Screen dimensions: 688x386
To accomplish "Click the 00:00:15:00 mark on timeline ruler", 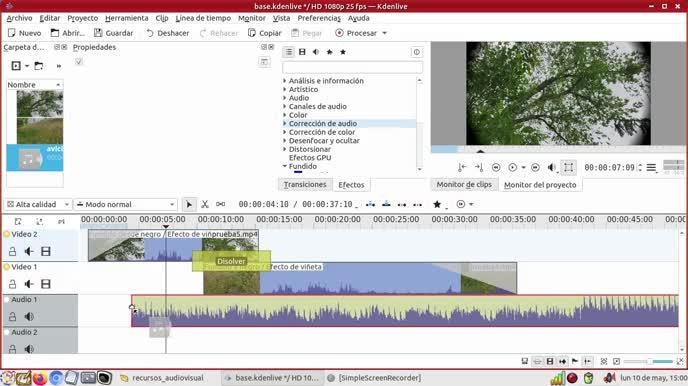I will pos(279,219).
